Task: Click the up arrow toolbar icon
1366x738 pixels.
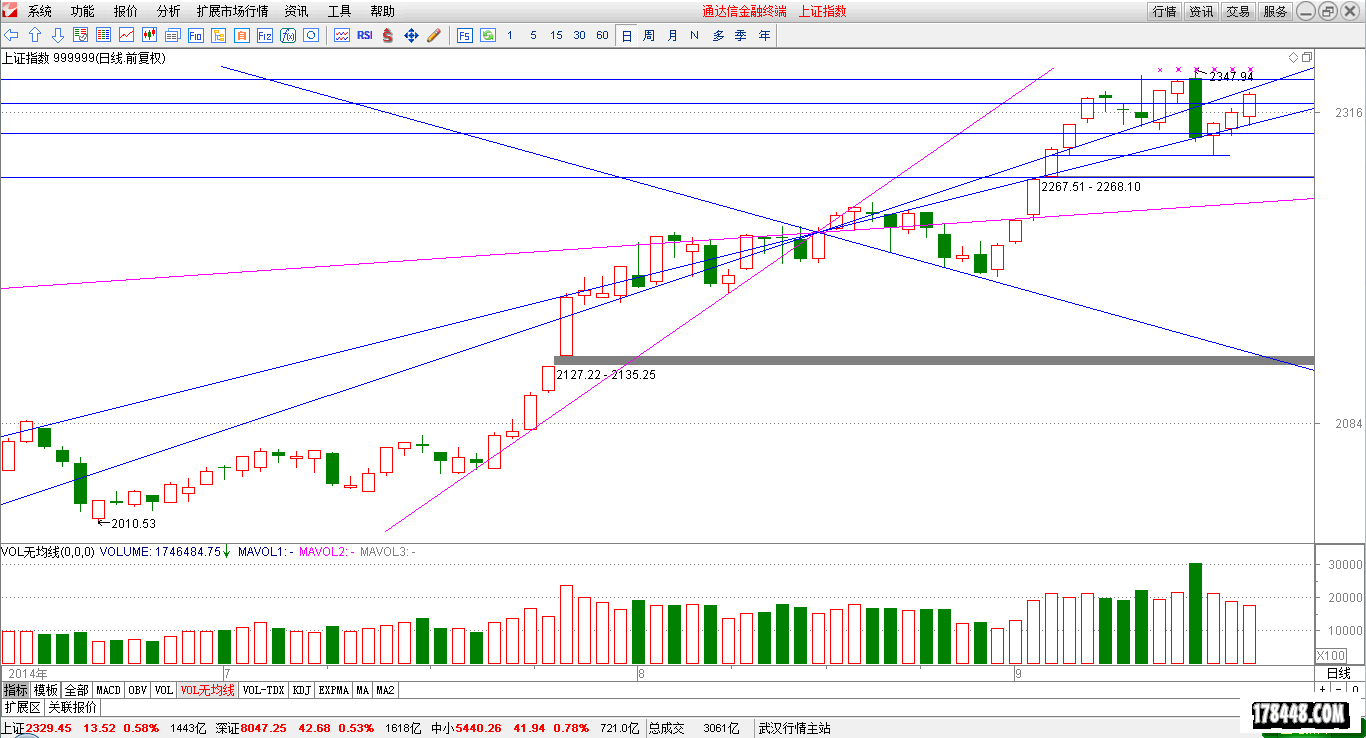Action: [34, 35]
